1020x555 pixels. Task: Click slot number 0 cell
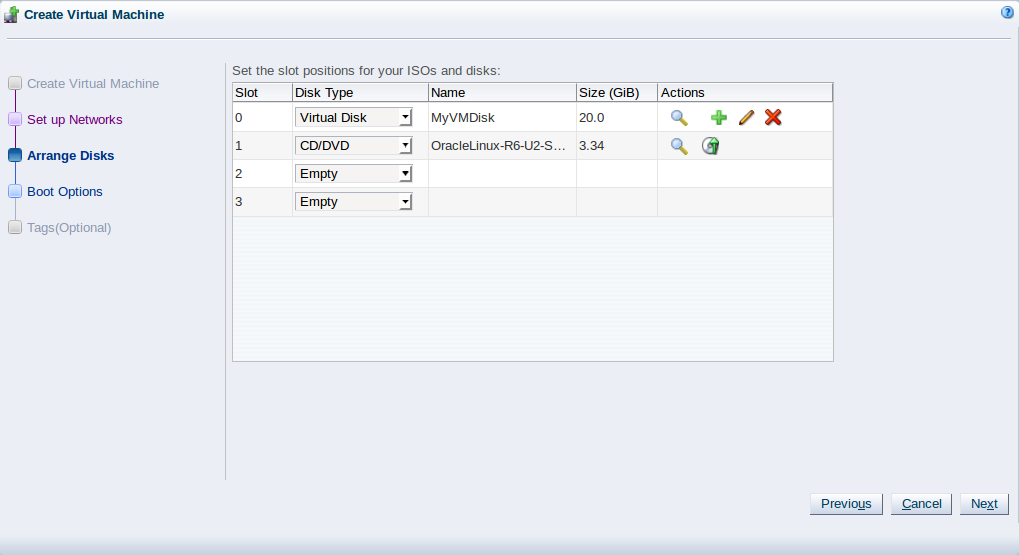pos(263,118)
